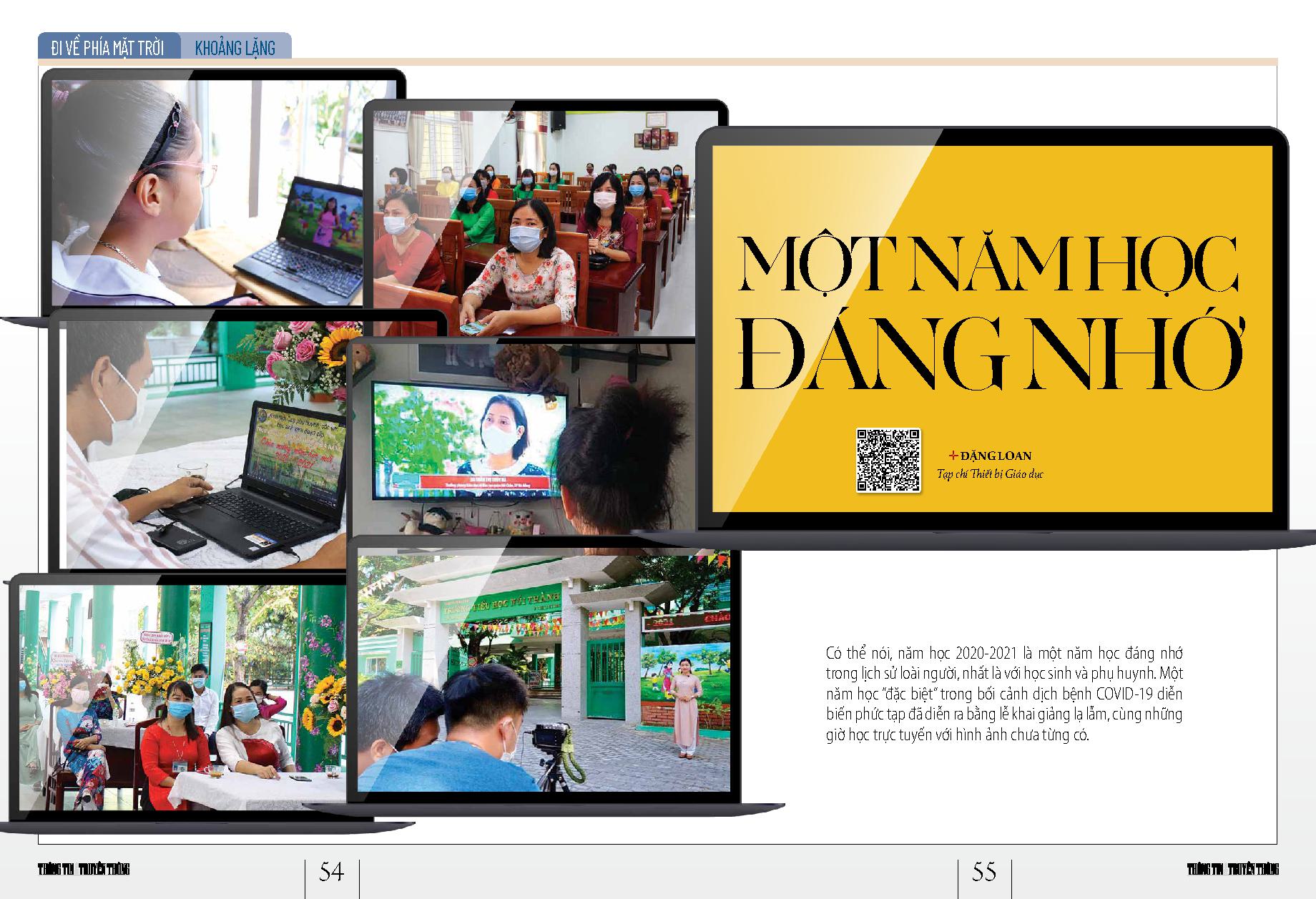Click the left footer THÔNG TIN TRUYỀN THÔNG logo
Screen dimensions: 1316x899
tap(84, 870)
